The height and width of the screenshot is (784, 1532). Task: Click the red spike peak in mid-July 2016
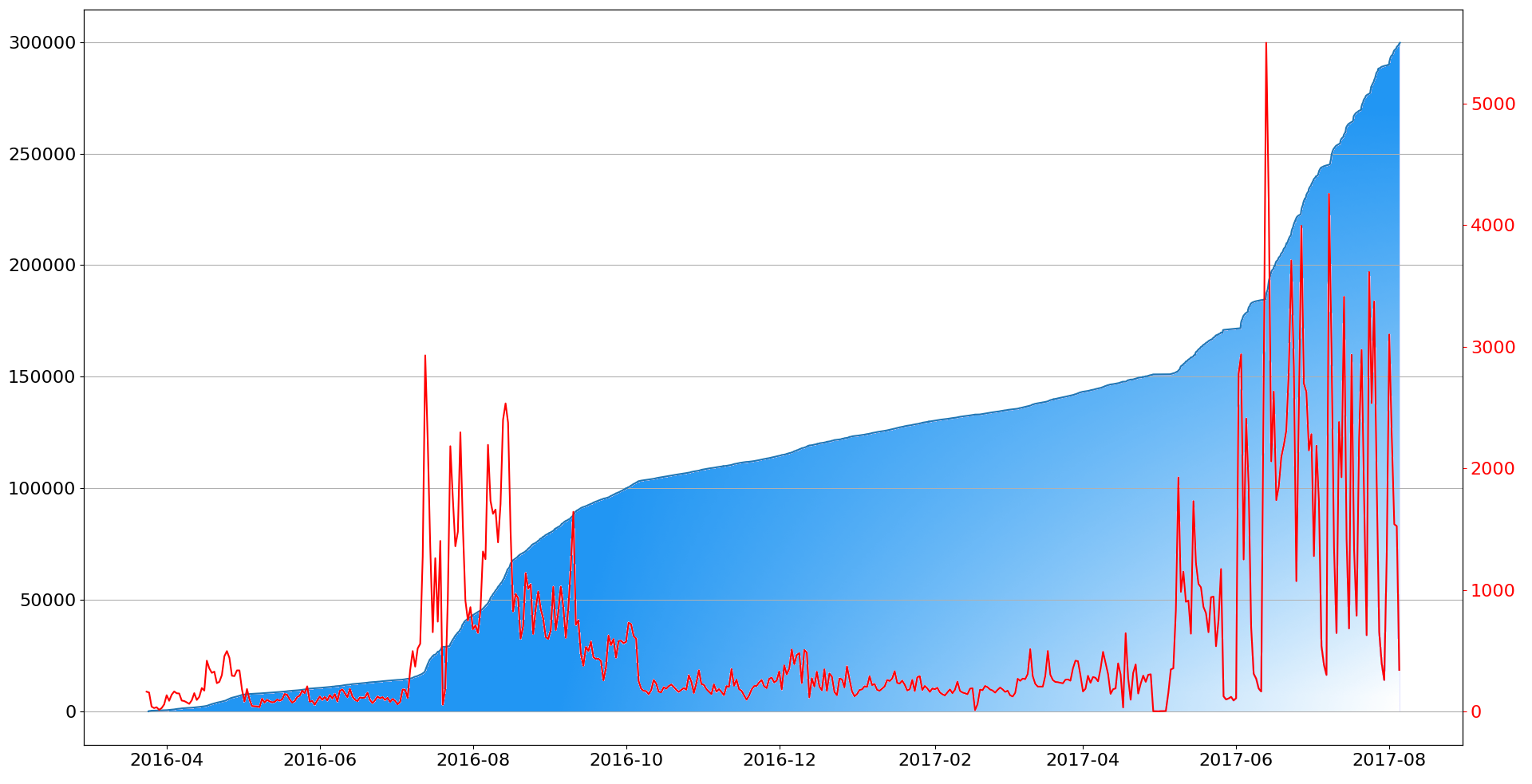click(x=424, y=356)
